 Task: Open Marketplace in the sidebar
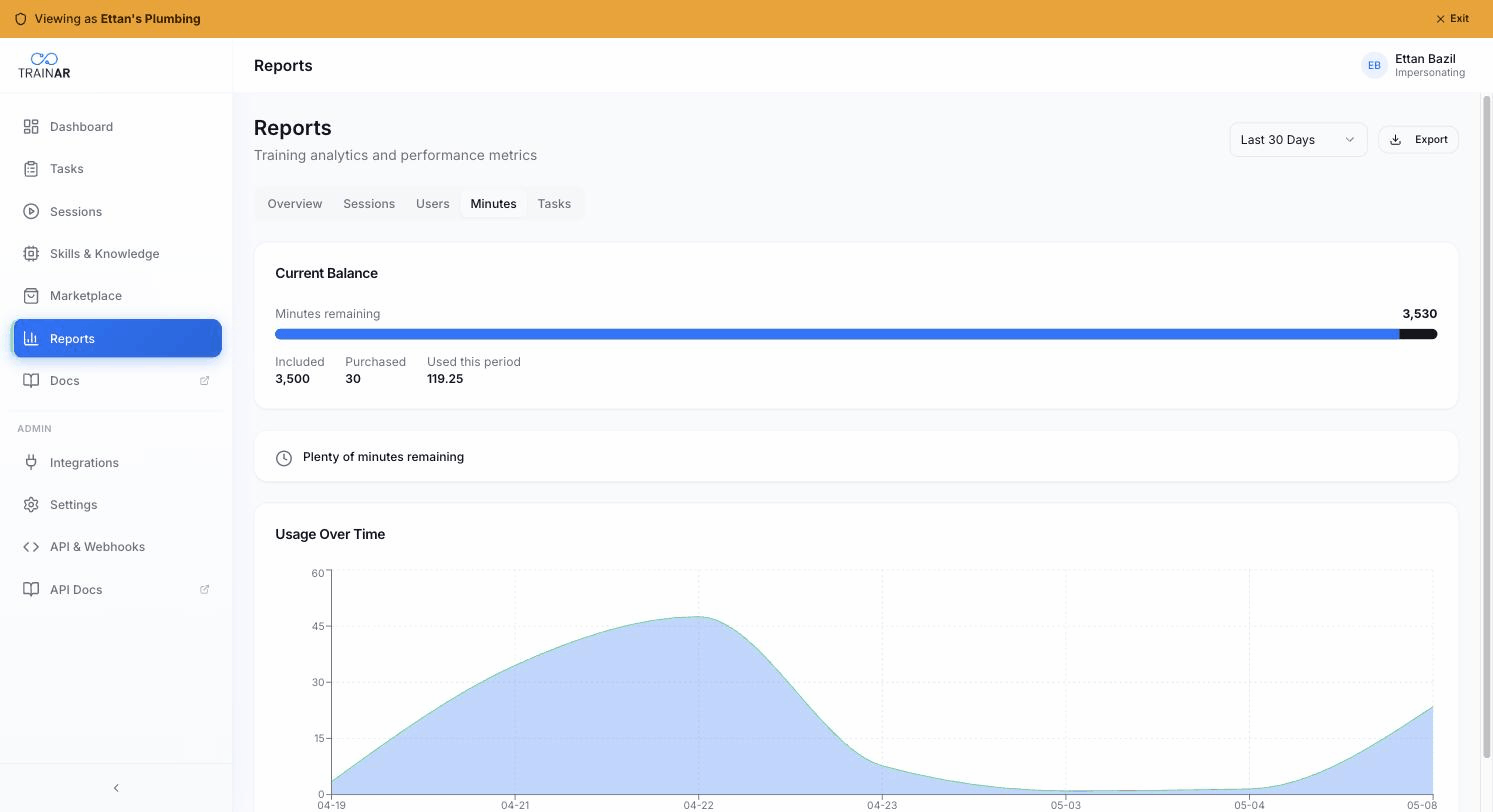[x=117, y=296]
